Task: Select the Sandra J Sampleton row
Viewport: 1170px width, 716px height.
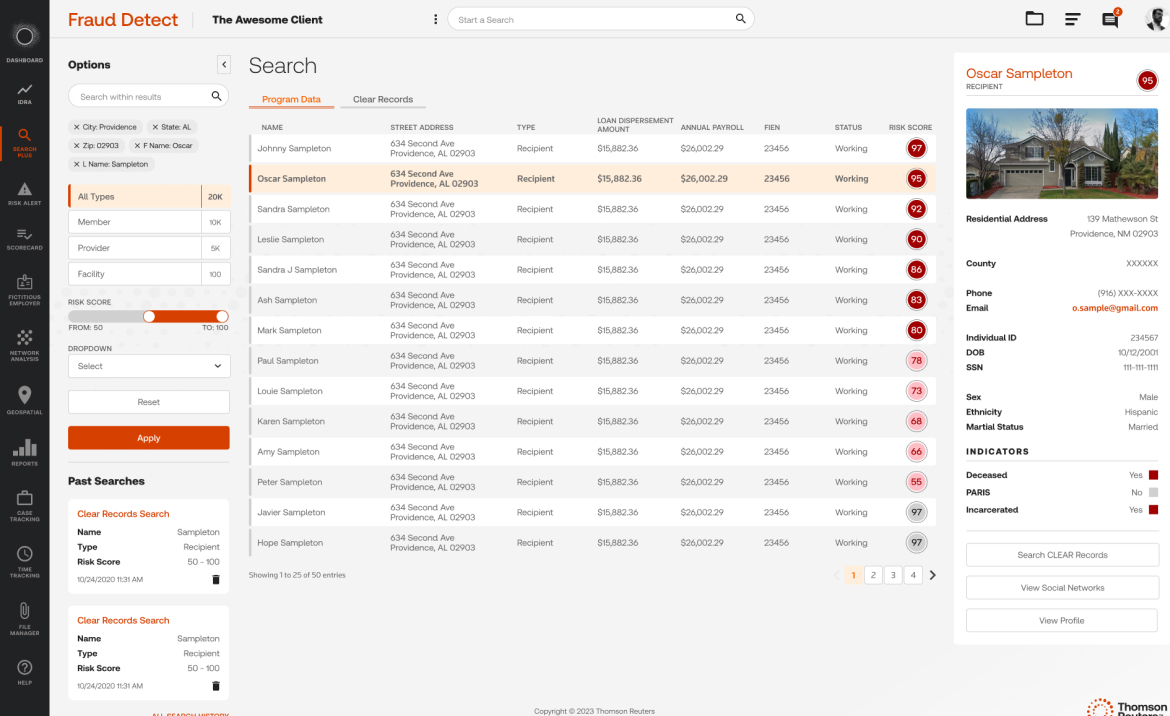Action: coord(592,270)
